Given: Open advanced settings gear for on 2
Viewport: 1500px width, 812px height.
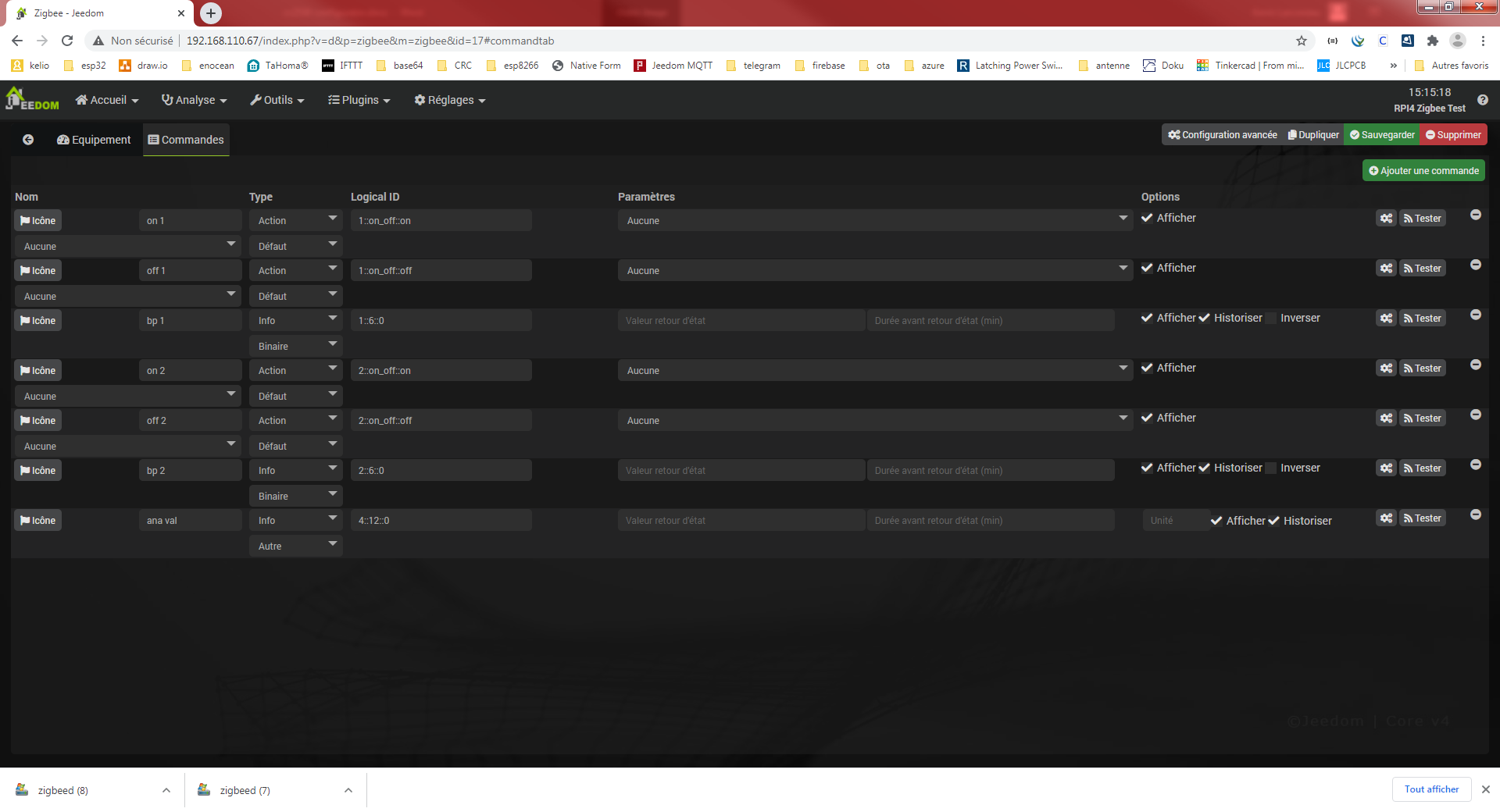Looking at the screenshot, I should (x=1386, y=369).
